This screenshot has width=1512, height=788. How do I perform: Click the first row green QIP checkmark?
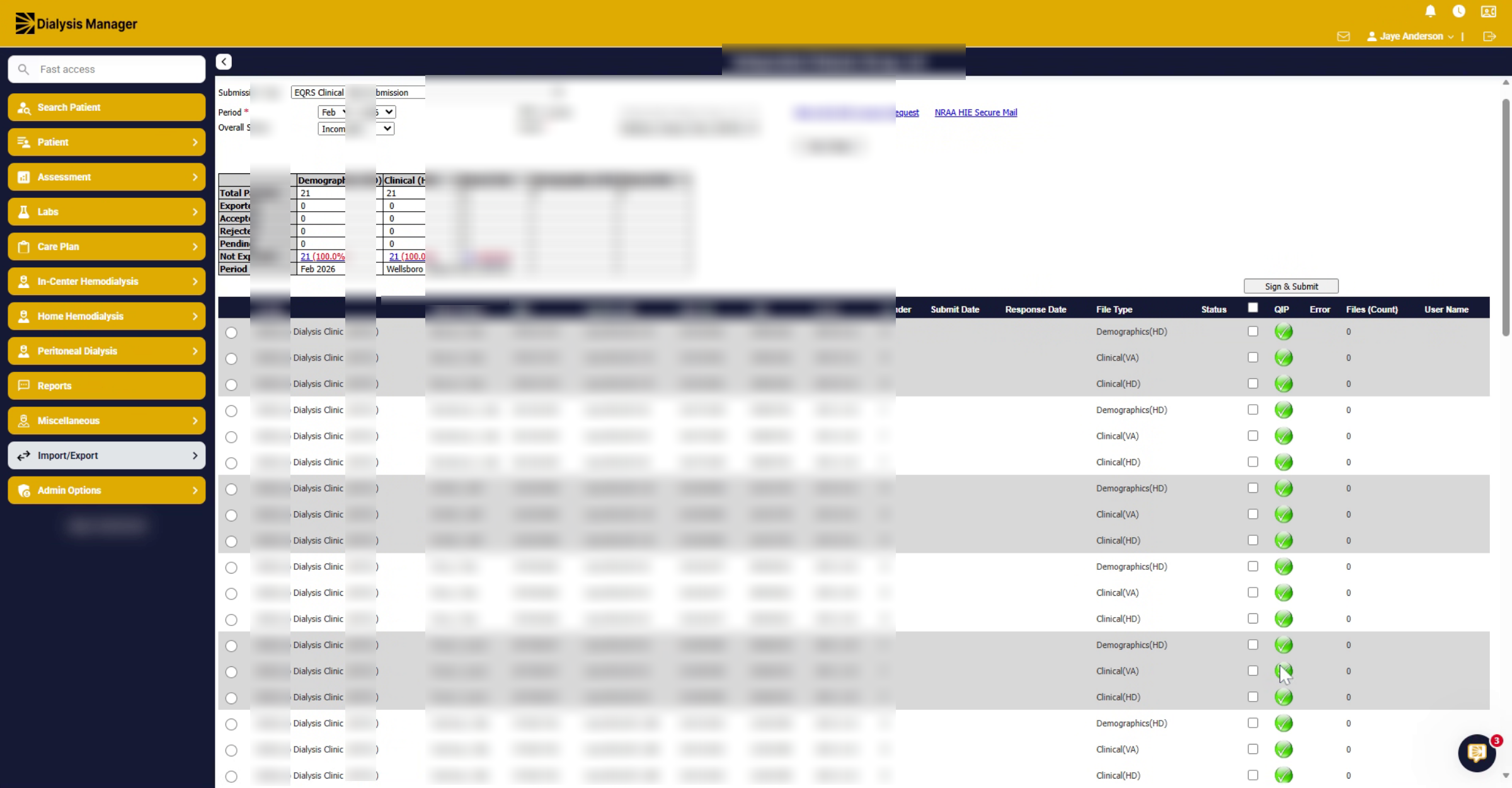click(1283, 332)
